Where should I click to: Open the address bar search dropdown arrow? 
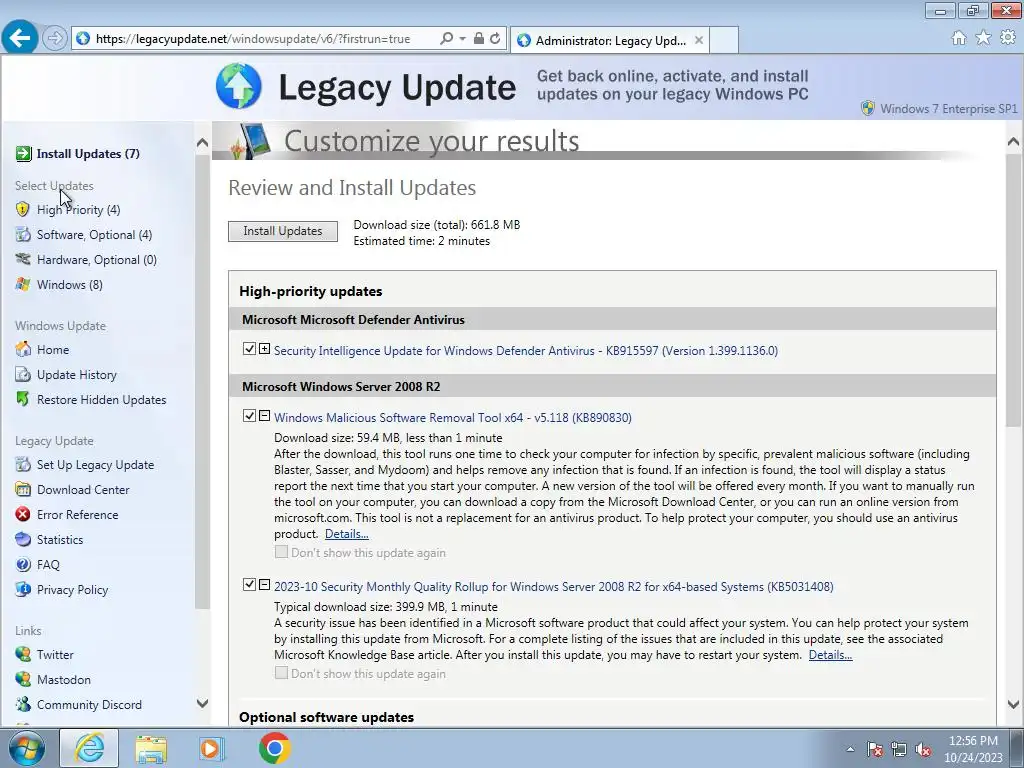(462, 39)
